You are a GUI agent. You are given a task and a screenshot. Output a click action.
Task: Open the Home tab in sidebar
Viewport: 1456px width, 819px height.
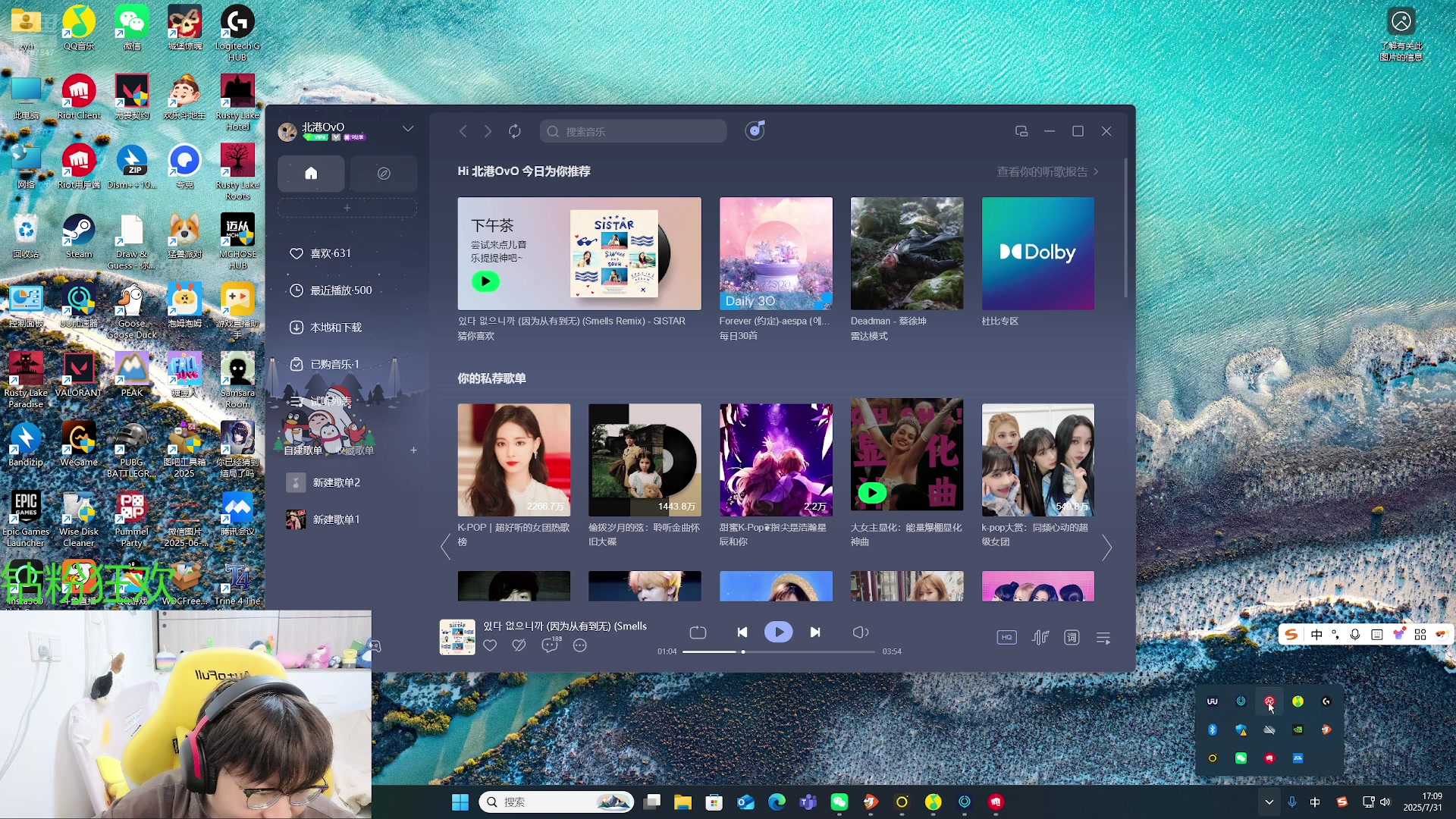311,173
